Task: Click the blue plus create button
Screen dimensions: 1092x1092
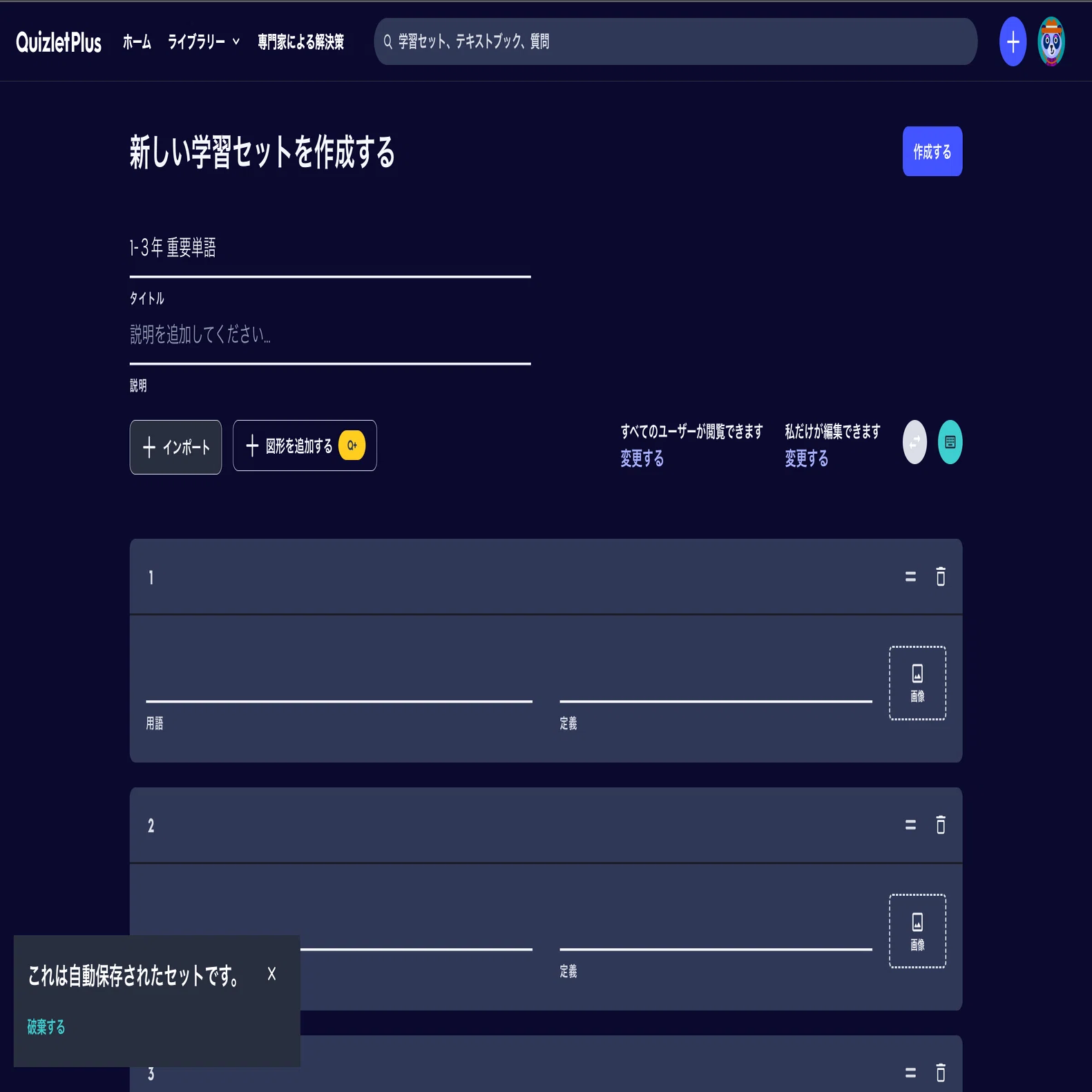Action: (1013, 41)
